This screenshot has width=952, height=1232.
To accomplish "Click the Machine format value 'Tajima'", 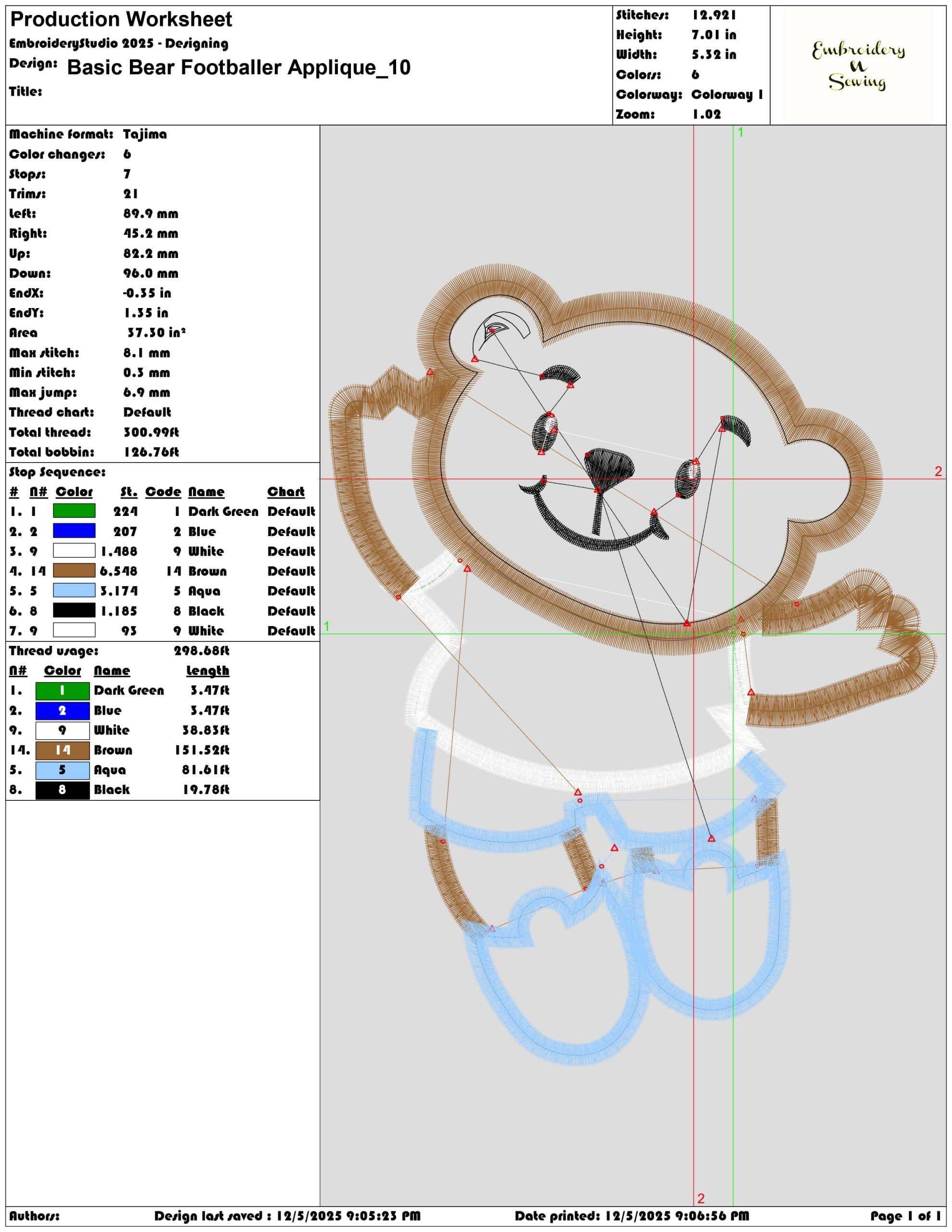I will point(145,134).
